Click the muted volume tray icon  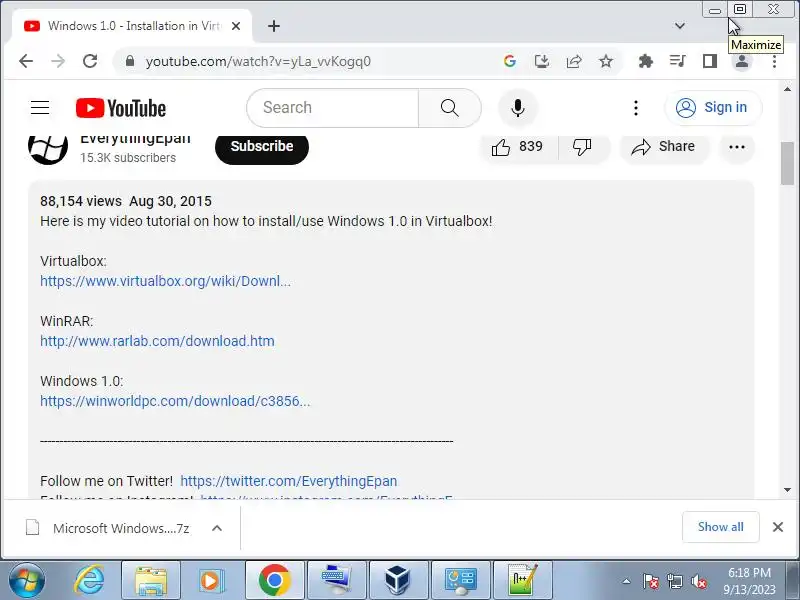coord(698,581)
